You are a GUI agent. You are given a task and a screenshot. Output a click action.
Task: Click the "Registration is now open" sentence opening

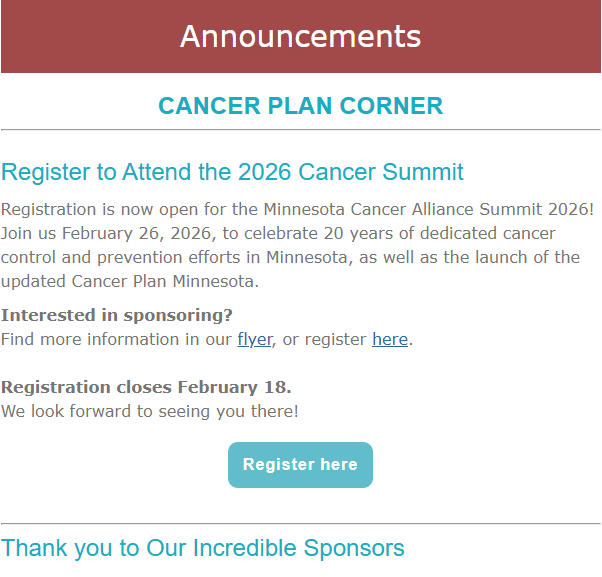(90, 210)
